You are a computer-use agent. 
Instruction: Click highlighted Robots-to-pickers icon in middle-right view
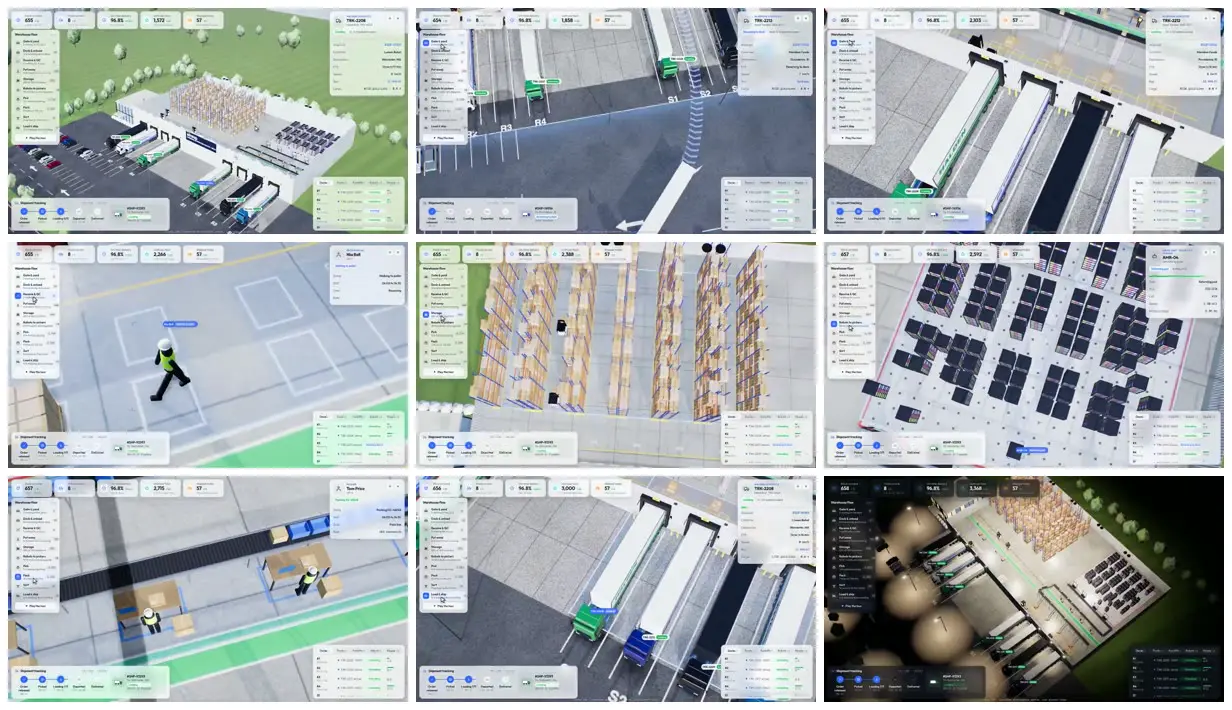click(834, 323)
